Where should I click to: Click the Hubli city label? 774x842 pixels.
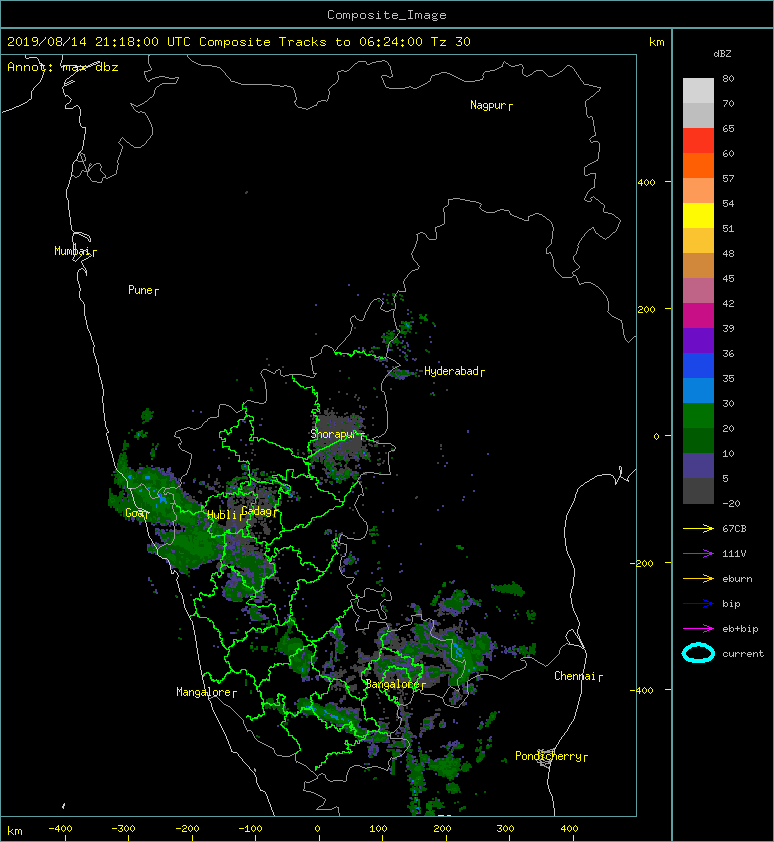[x=222, y=515]
